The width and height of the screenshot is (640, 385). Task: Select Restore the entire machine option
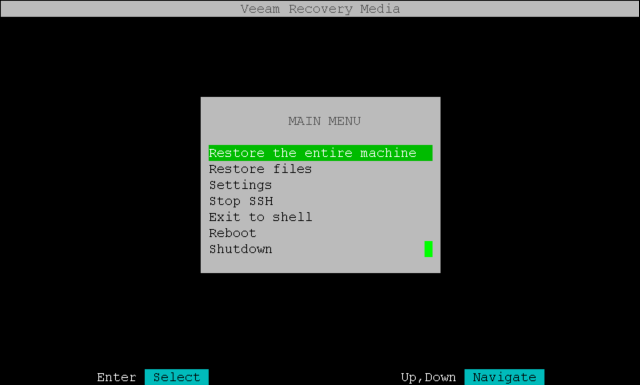(x=320, y=153)
